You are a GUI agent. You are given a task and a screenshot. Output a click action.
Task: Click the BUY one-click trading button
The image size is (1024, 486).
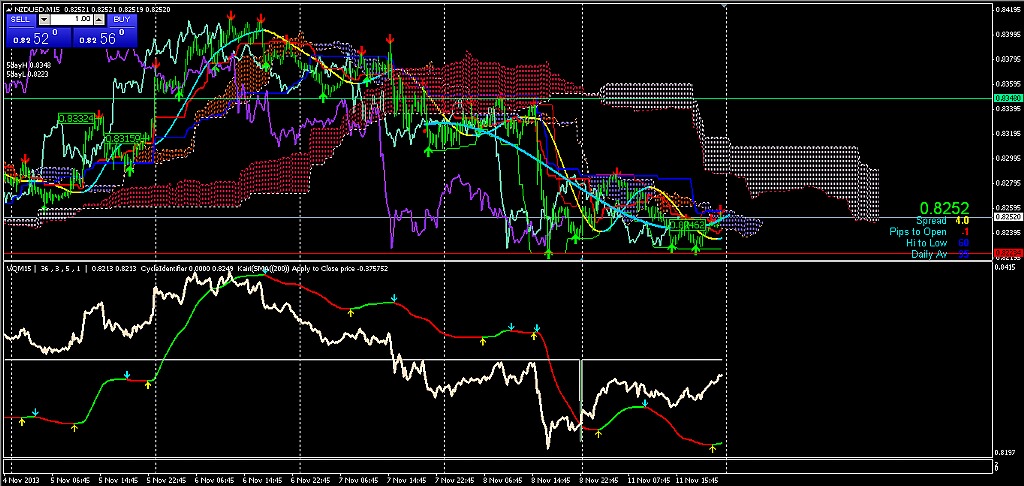click(122, 20)
